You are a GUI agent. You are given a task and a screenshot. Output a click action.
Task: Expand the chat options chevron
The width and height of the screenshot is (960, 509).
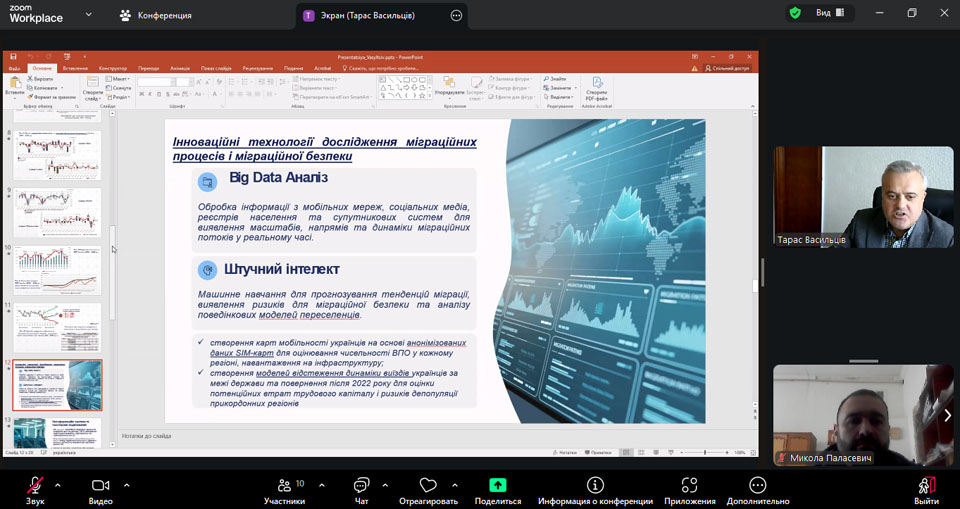point(384,484)
